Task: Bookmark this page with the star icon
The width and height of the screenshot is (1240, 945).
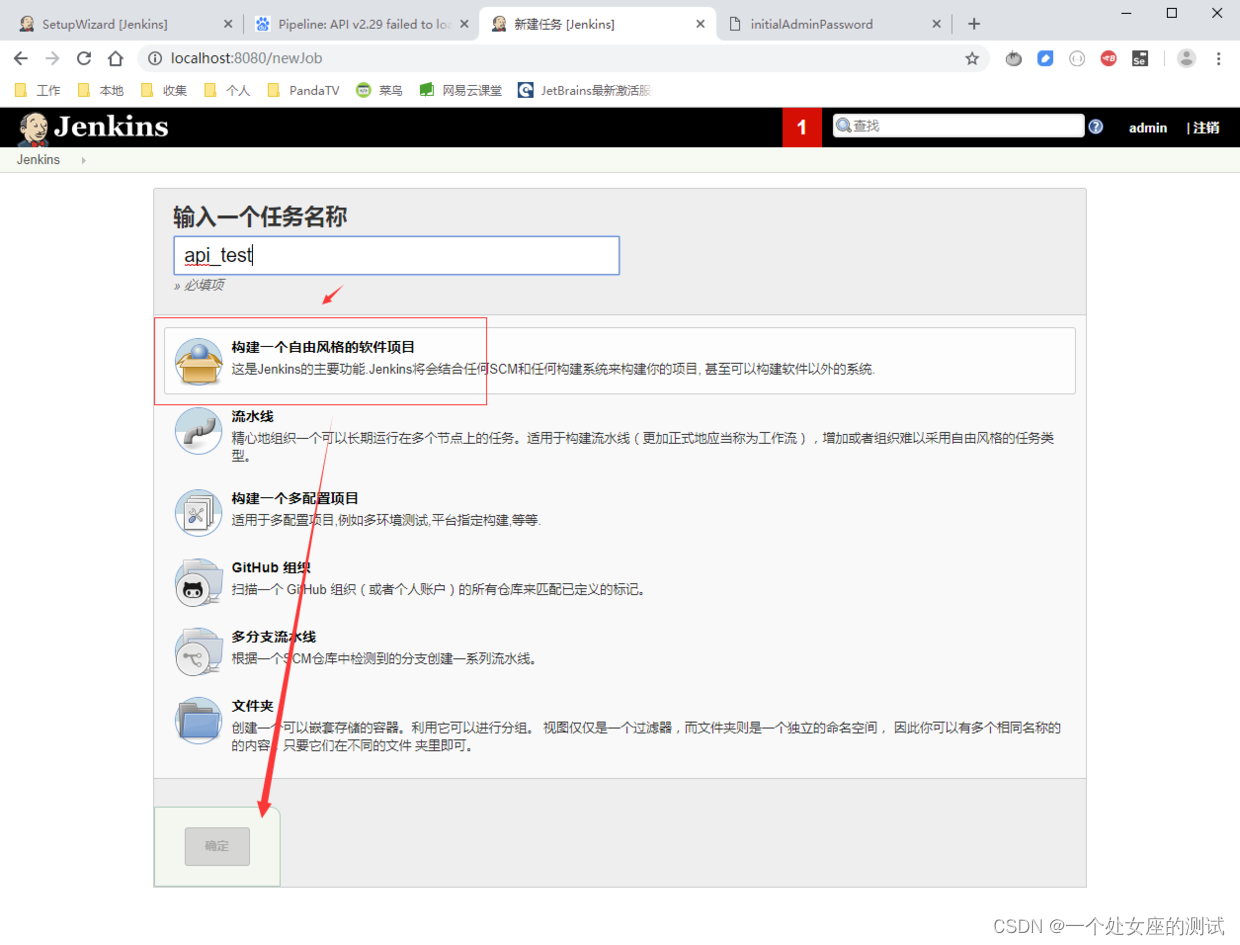Action: point(972,58)
